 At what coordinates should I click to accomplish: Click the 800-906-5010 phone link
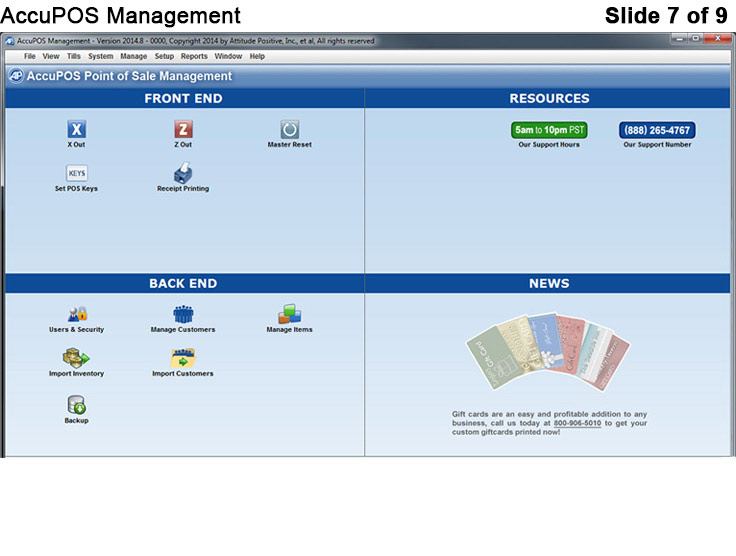click(577, 423)
